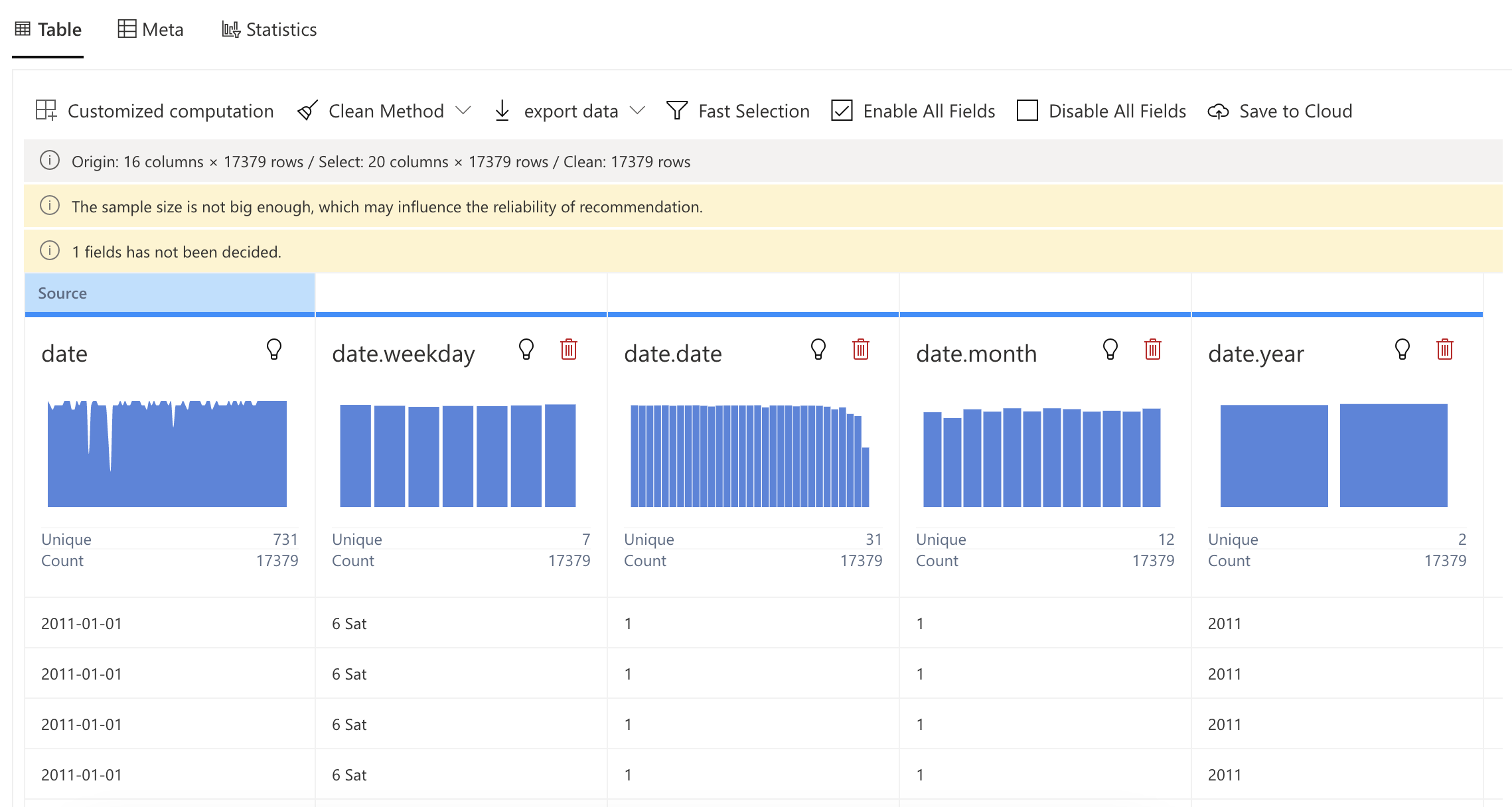Check Disable All Fields checkbox

pos(1027,111)
